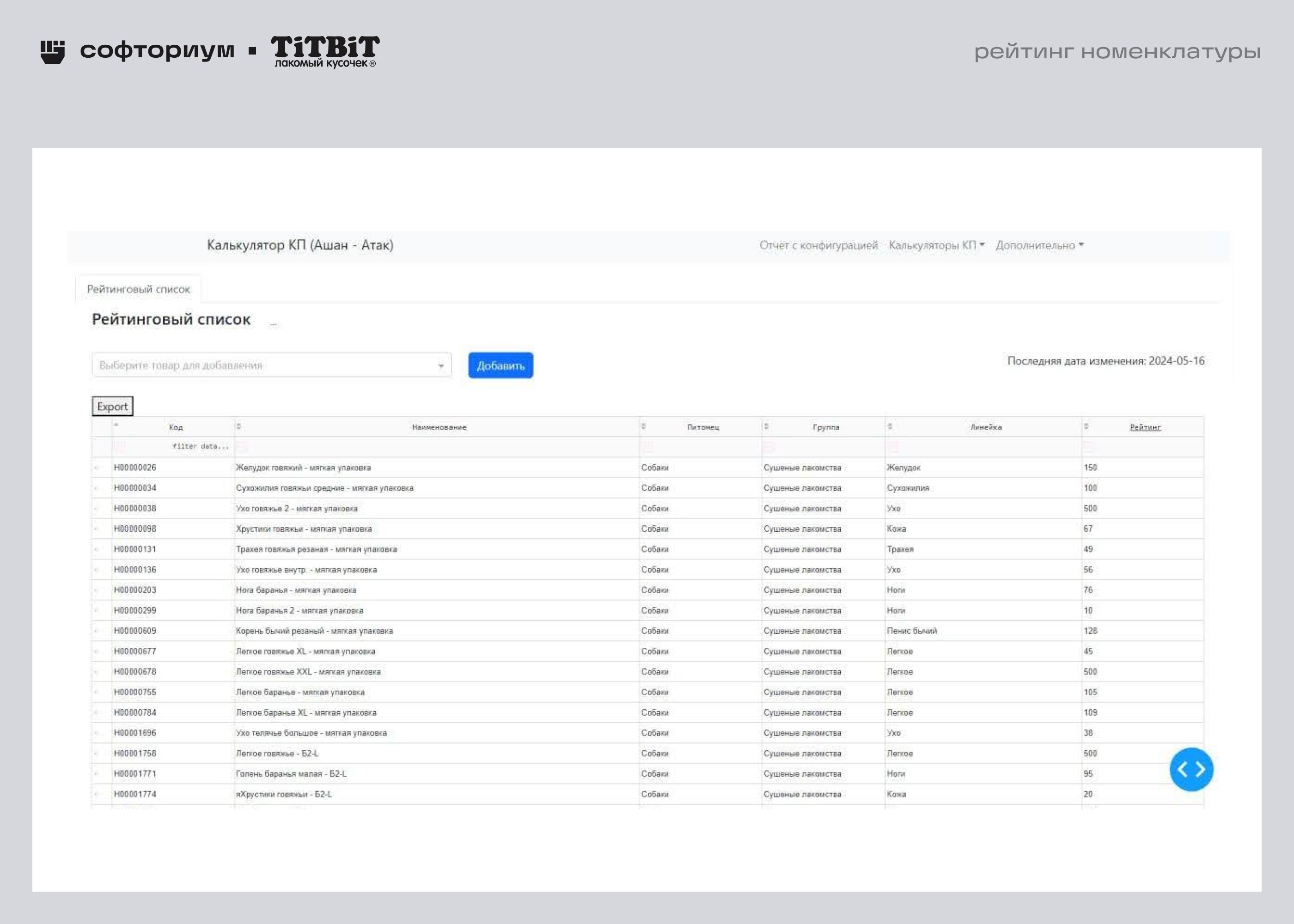Sort table by Питомец column icon
Viewport: 1294px width, 924px height.
[x=644, y=426]
